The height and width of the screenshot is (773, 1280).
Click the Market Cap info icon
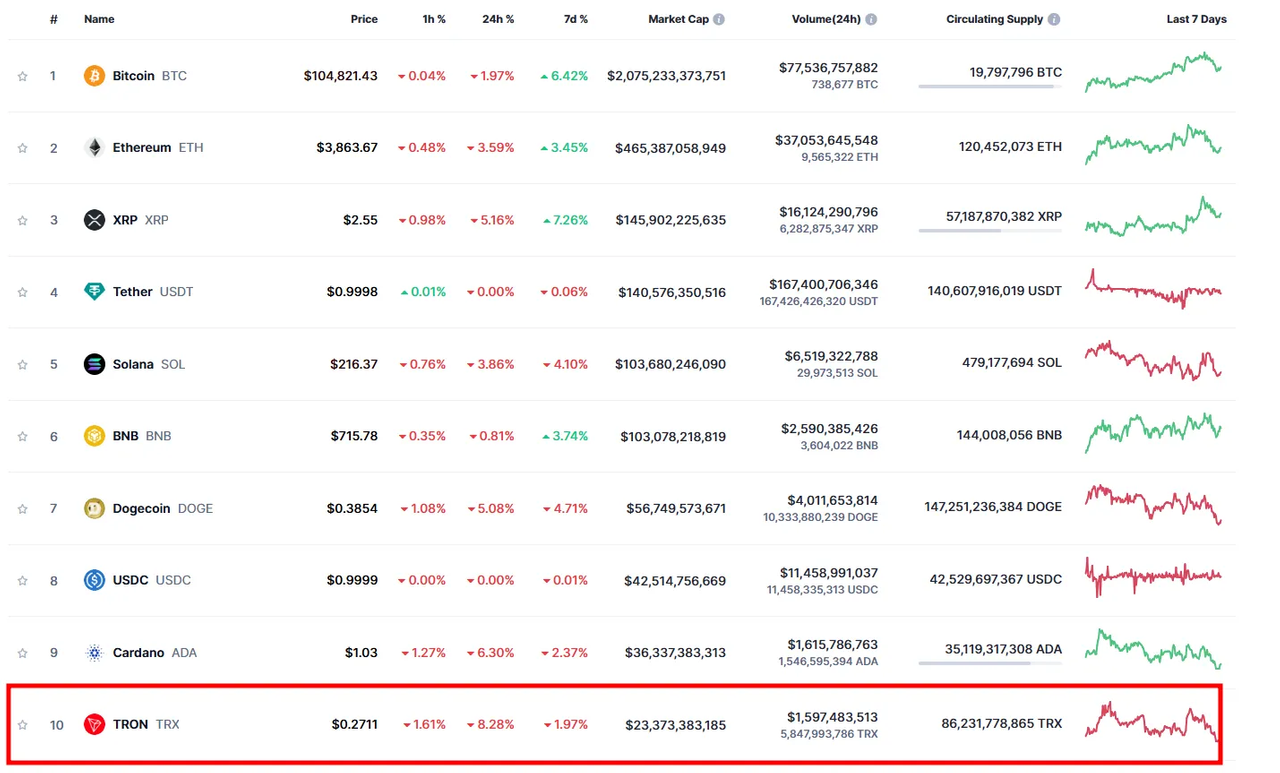[x=719, y=19]
